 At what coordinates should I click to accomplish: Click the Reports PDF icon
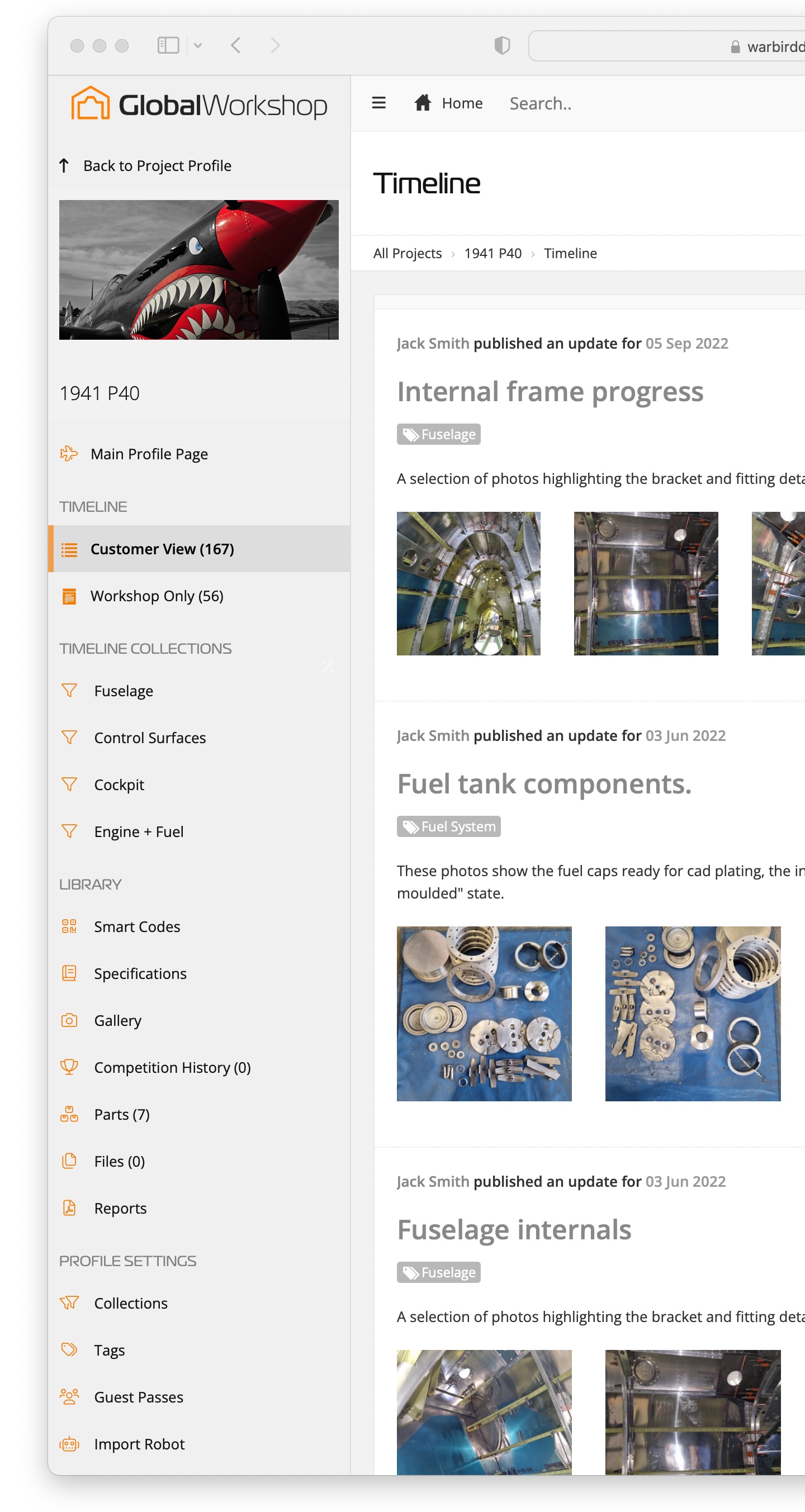[x=69, y=1208]
